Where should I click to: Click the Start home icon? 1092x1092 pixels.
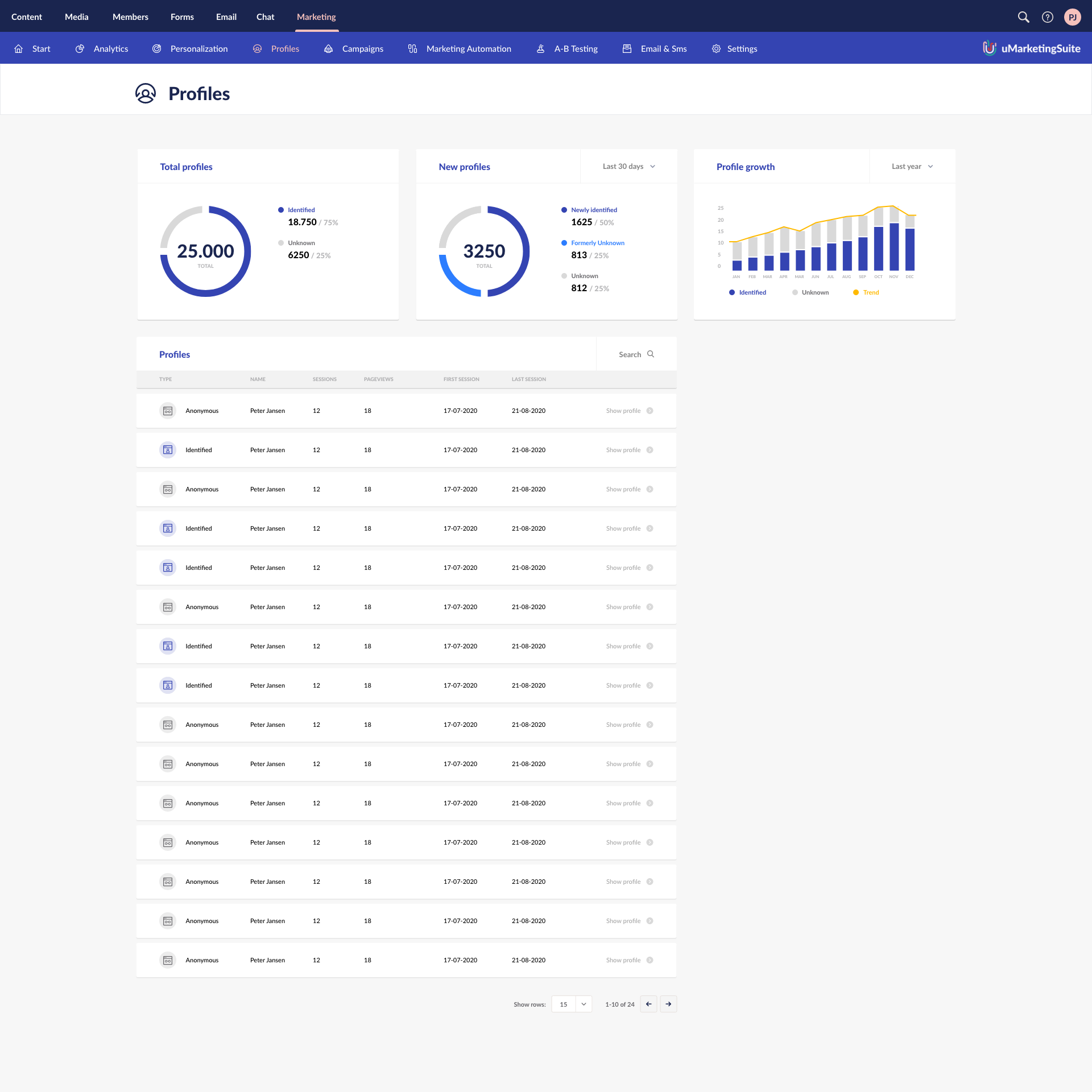19,49
